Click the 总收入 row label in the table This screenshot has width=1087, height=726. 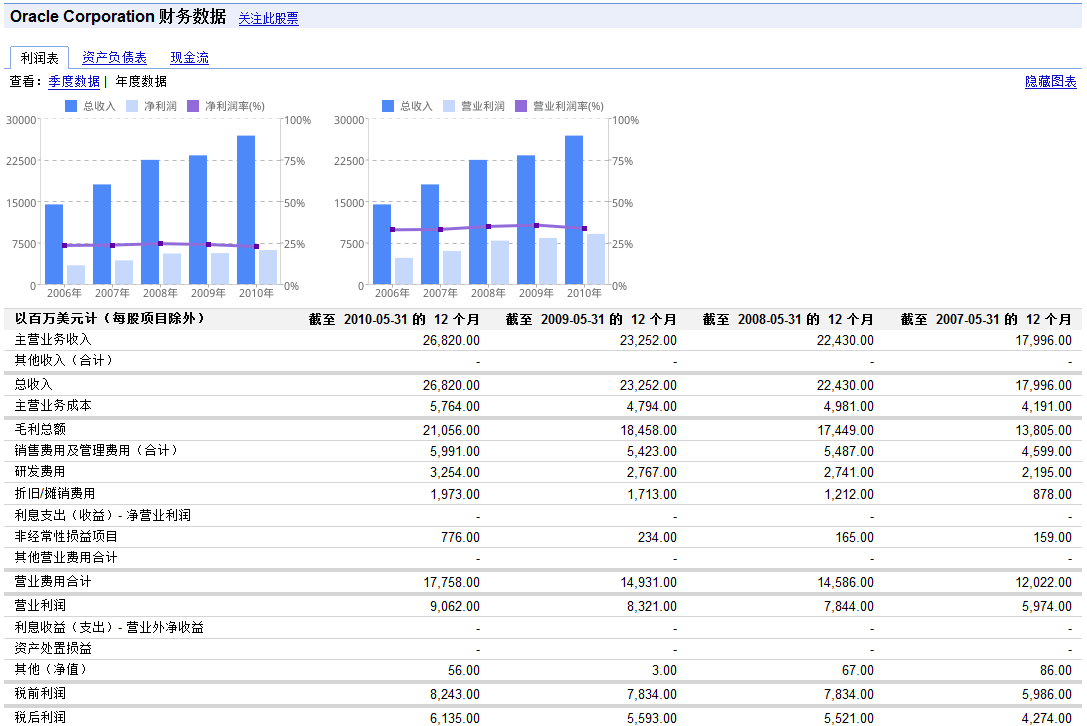tap(33, 384)
